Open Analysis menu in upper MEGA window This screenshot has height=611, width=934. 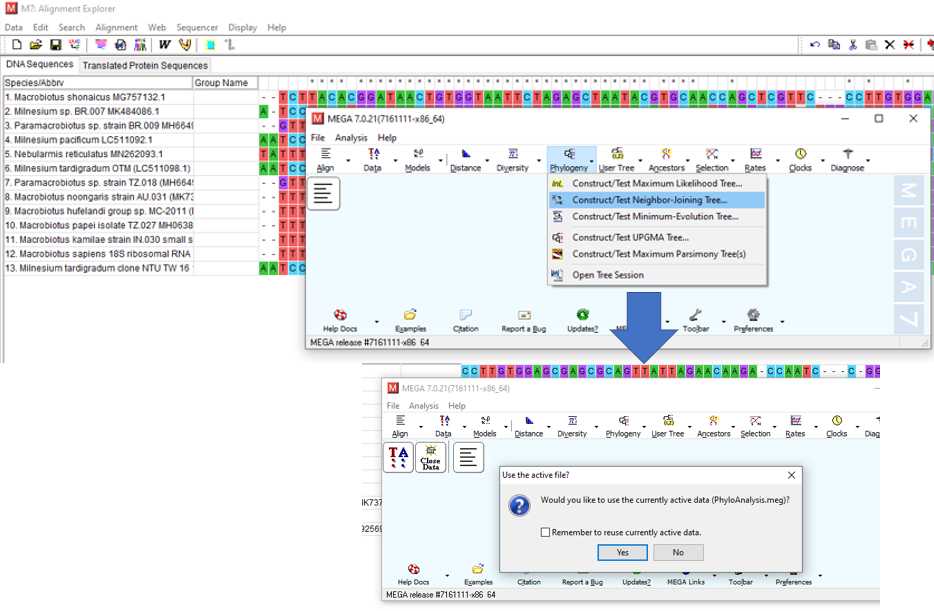click(351, 138)
